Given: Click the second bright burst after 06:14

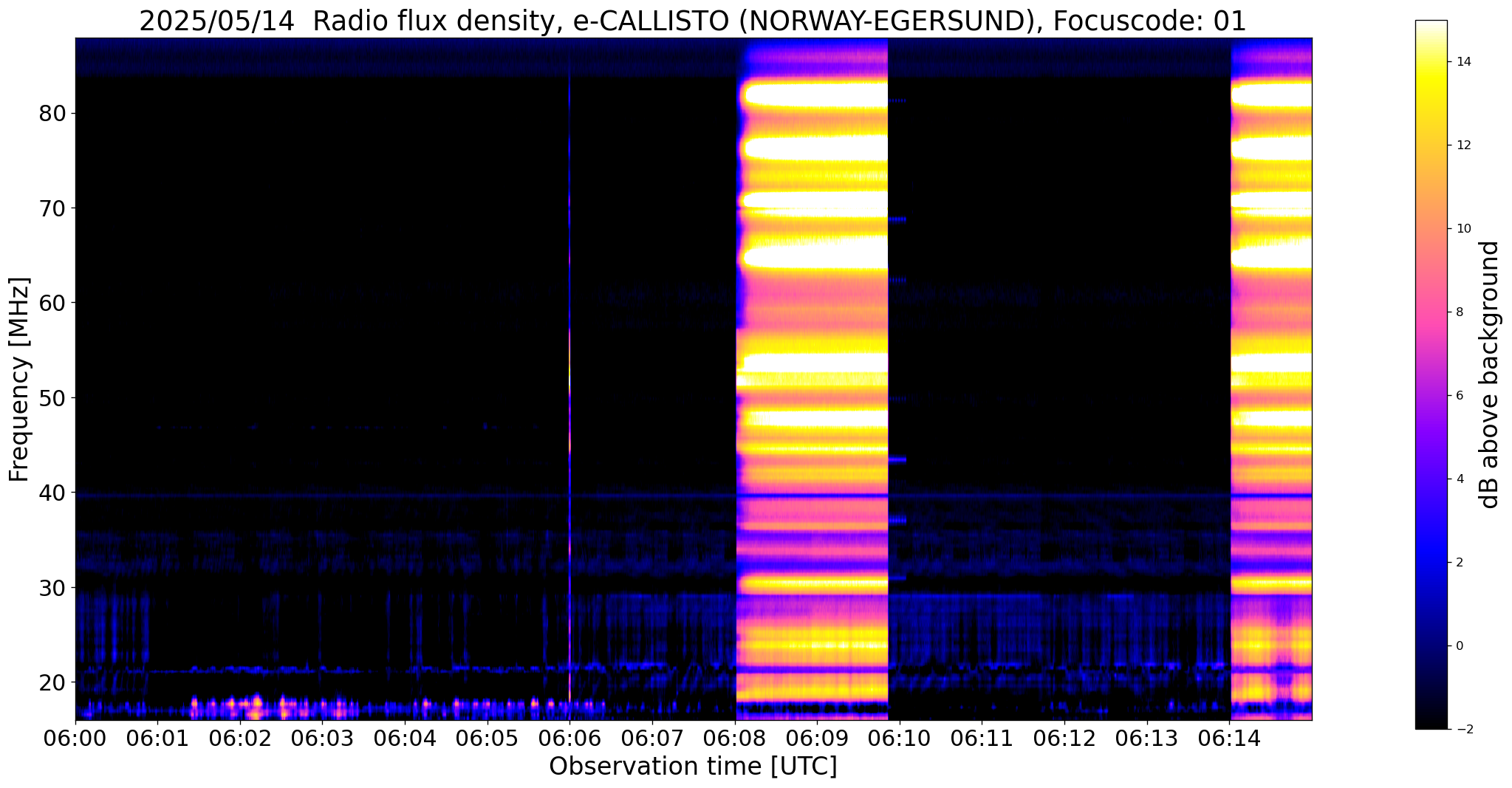Looking at the screenshot, I should pos(1271,379).
